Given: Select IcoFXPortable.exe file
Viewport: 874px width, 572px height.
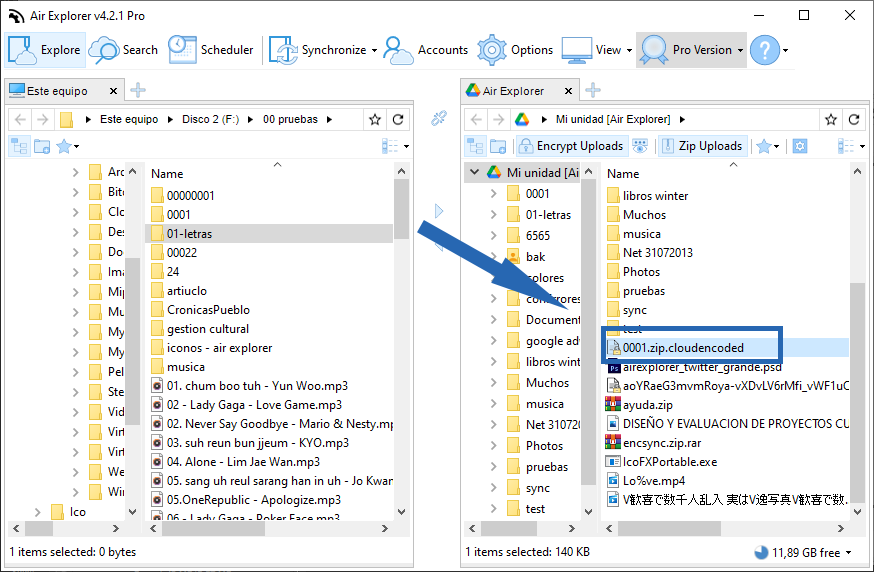Looking at the screenshot, I should pyautogui.click(x=669, y=462).
